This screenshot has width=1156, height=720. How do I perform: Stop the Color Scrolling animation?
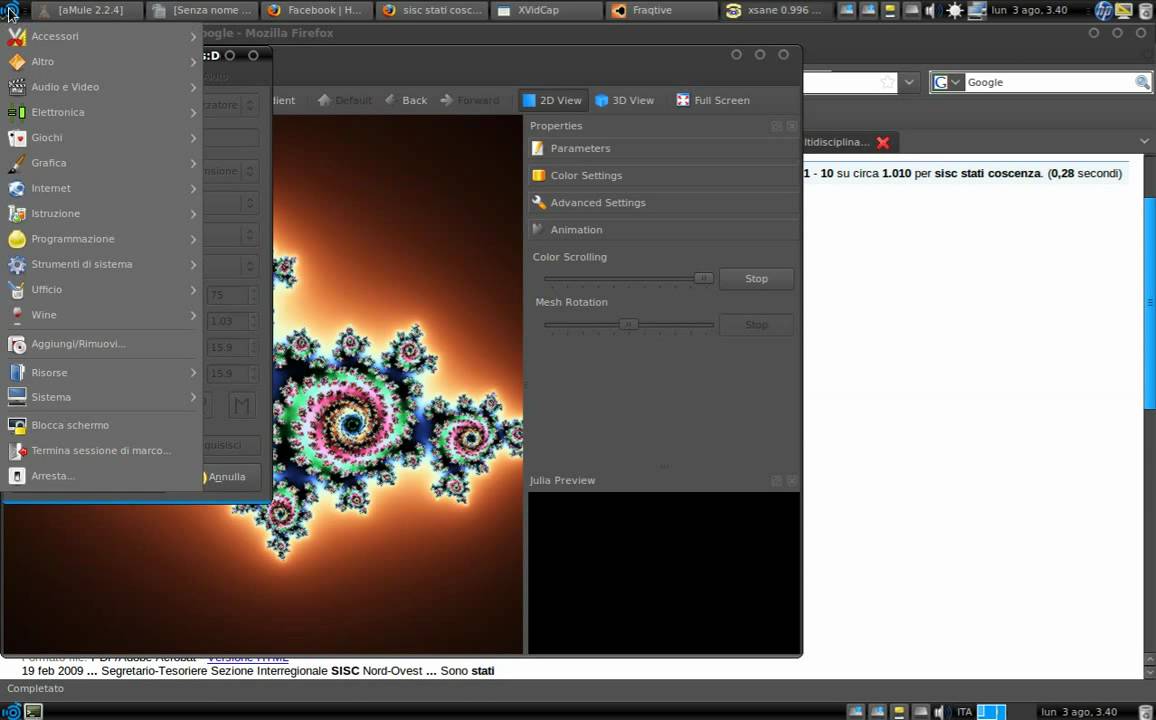click(756, 279)
